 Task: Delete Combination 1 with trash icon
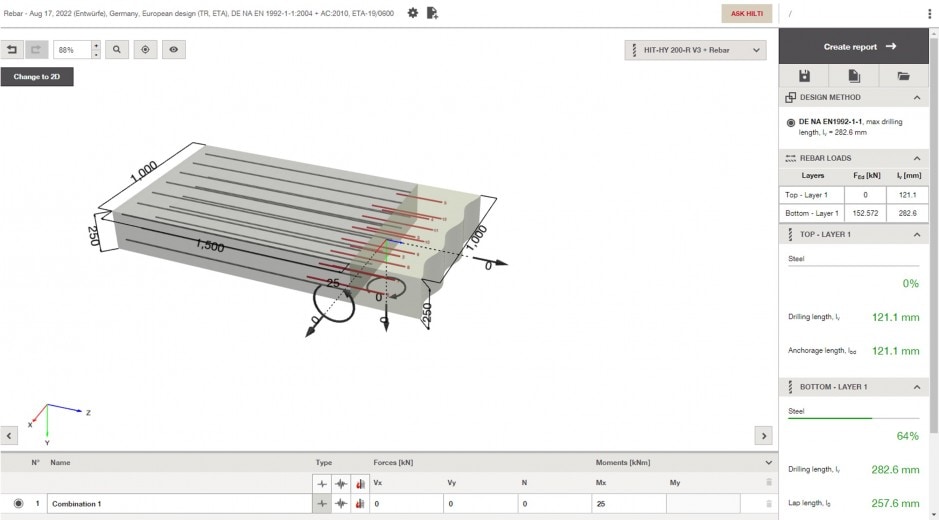[x=769, y=504]
